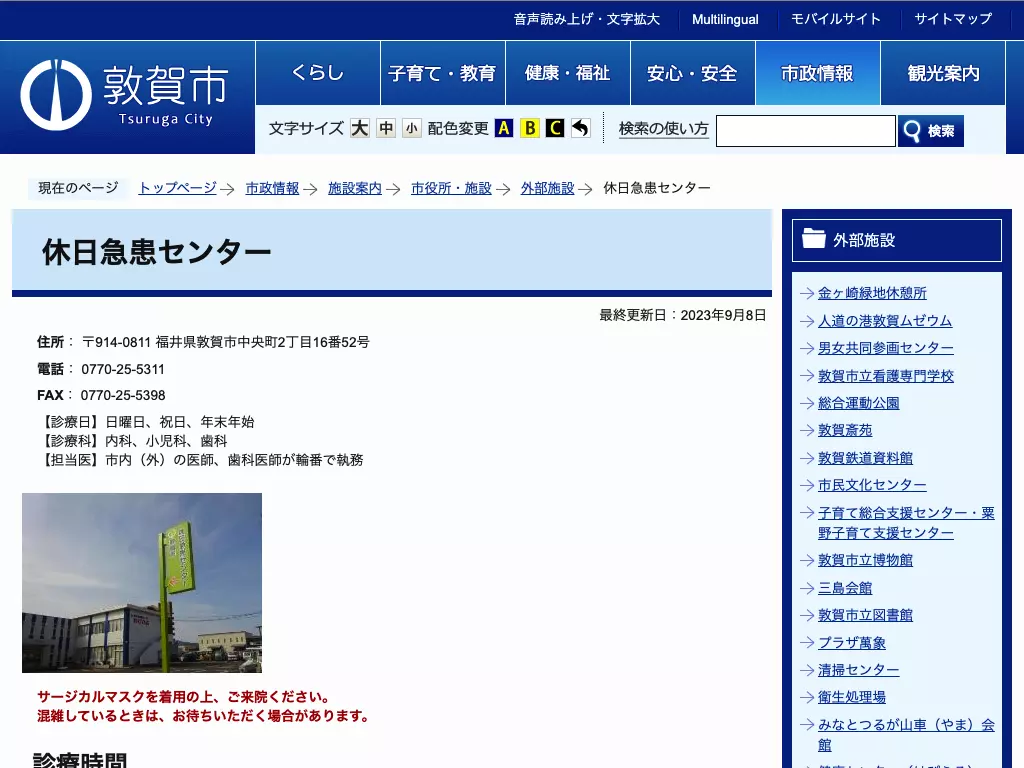
Task: Apply color scheme C
Action: 555,128
